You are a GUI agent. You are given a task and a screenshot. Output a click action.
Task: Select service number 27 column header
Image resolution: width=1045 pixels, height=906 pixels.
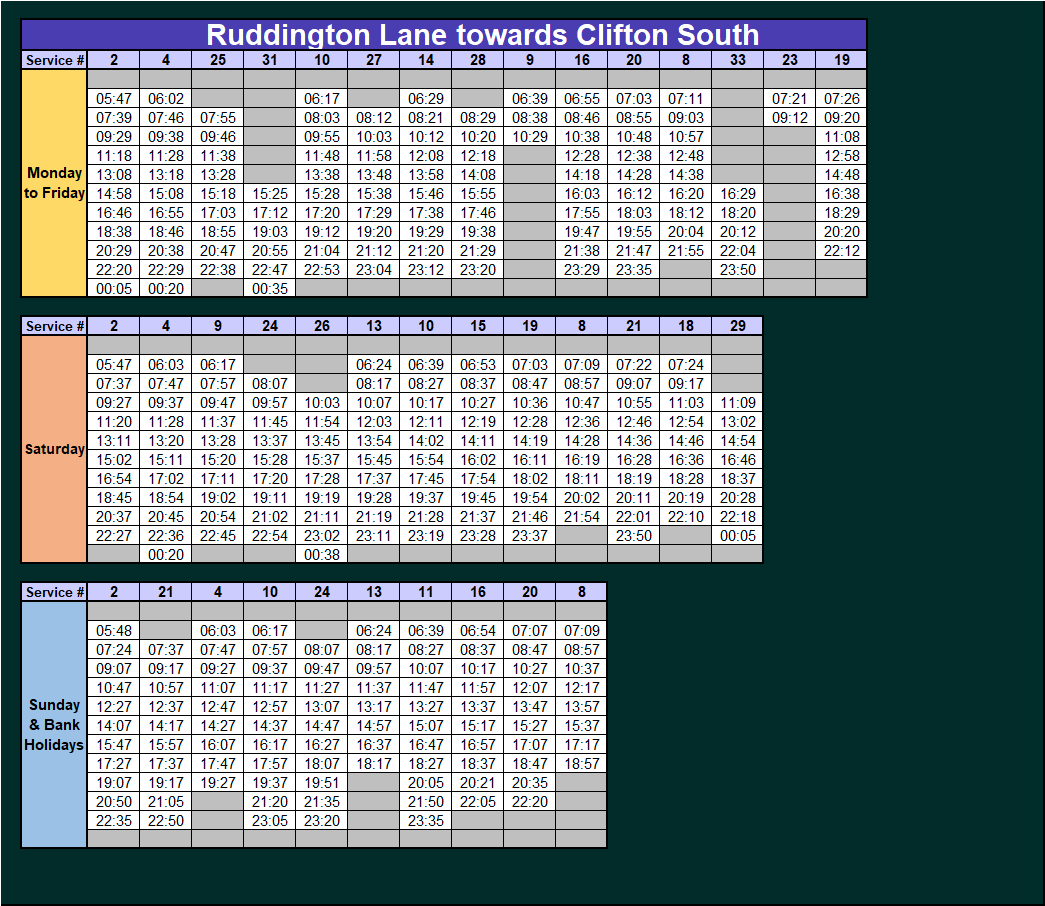(x=374, y=60)
